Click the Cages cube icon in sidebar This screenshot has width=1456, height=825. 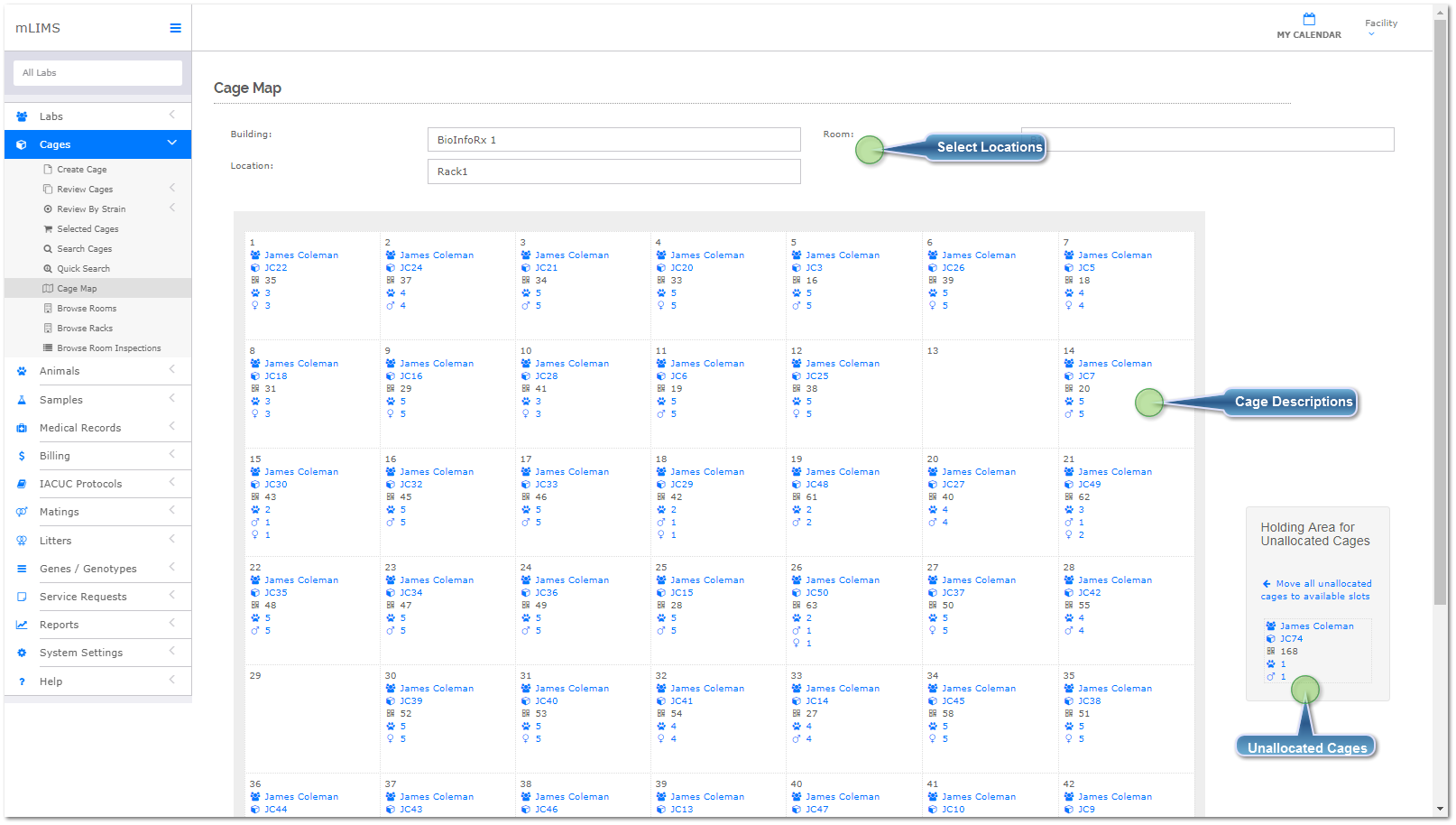[22, 144]
